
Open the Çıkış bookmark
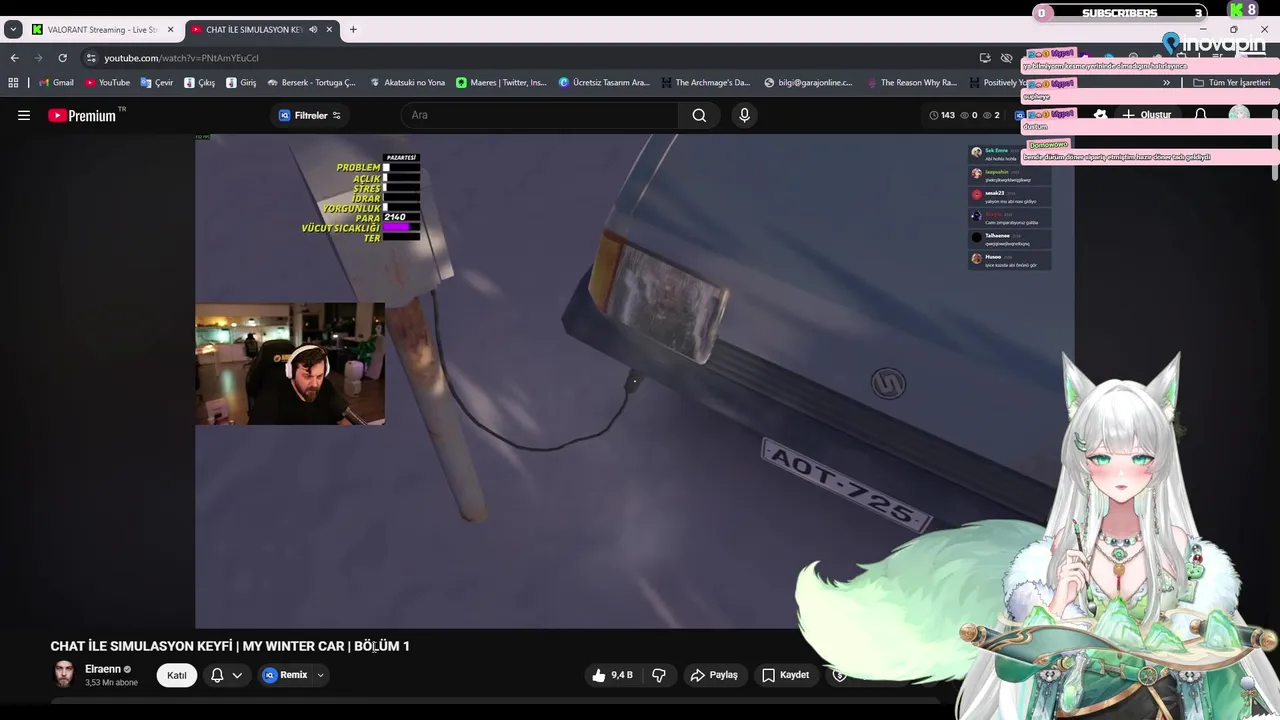point(200,82)
